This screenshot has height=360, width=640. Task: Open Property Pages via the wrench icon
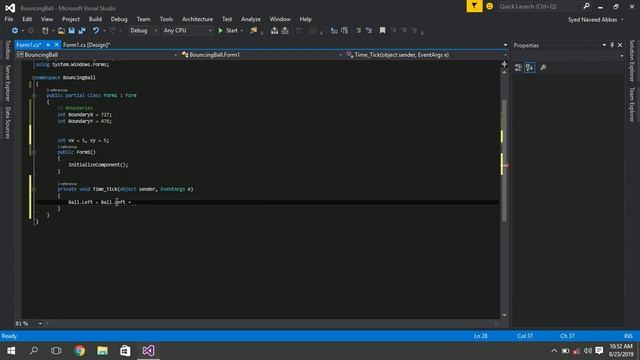tap(543, 68)
